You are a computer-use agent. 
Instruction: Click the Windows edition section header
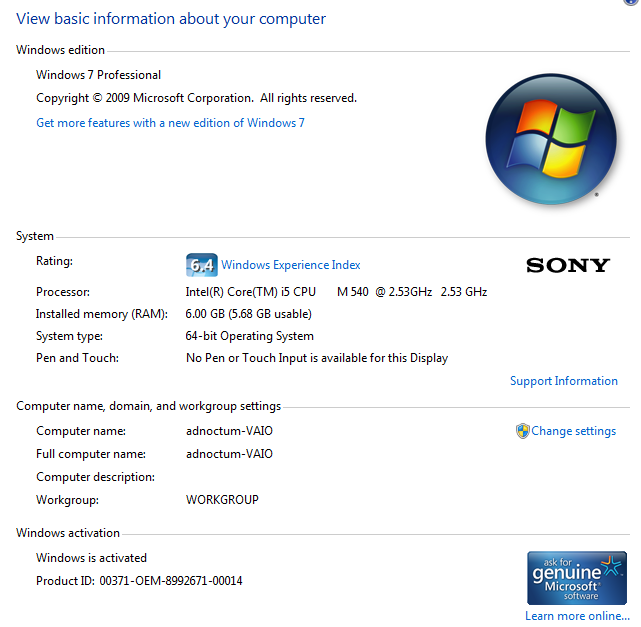(61, 50)
